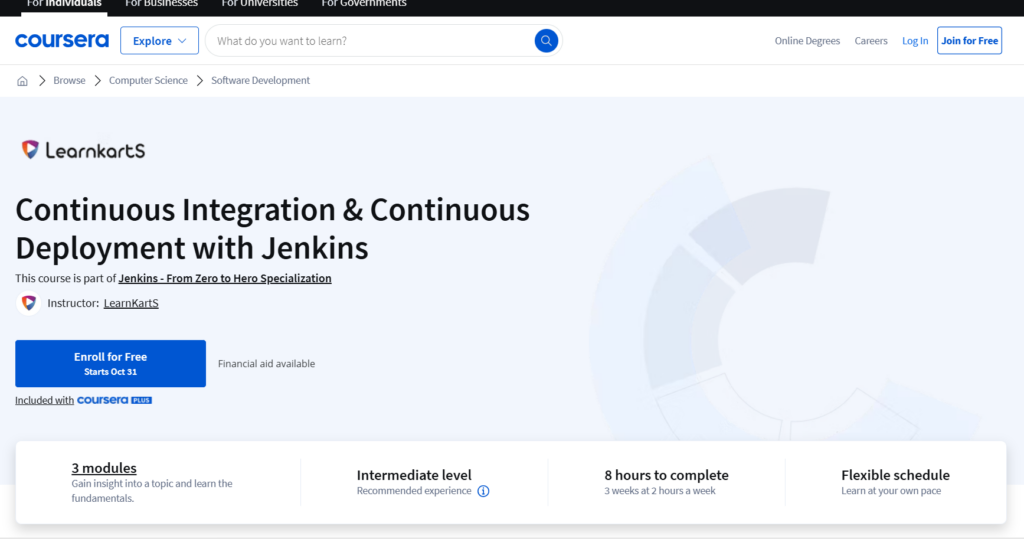
Task: Click the Coursera Plus logo
Action: (114, 400)
